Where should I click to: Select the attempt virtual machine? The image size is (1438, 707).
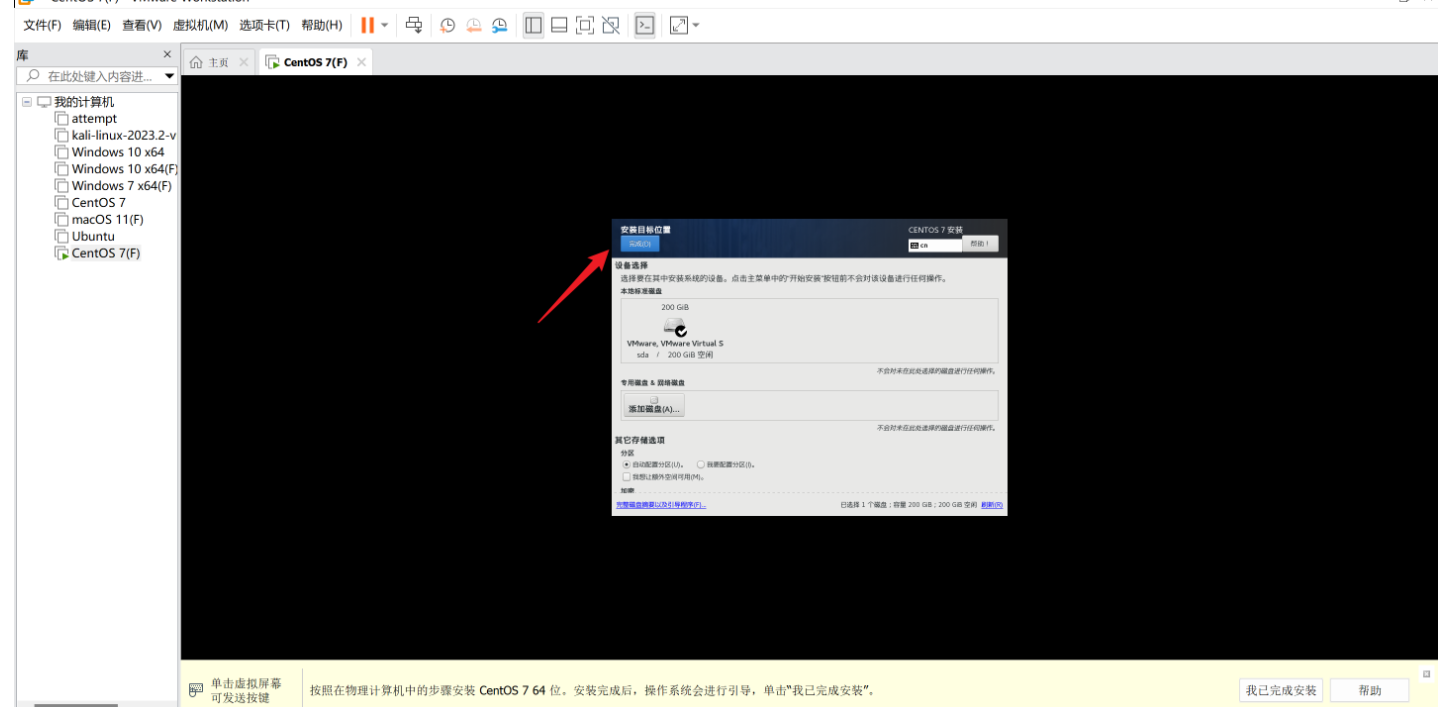coord(94,119)
